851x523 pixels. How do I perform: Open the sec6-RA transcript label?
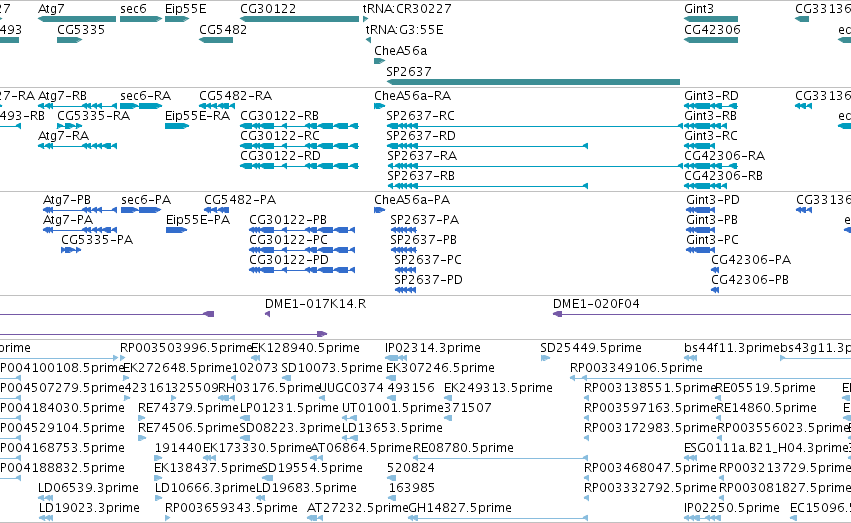pyautogui.click(x=145, y=96)
